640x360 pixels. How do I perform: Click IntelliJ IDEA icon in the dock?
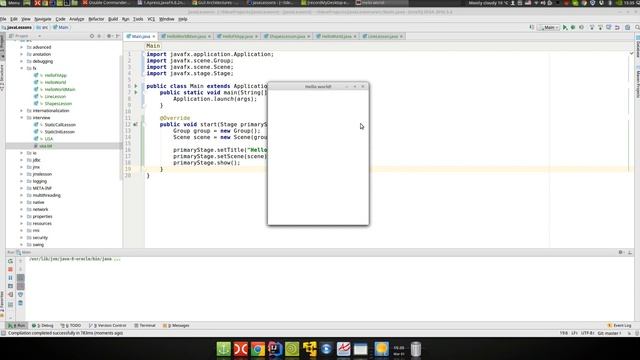click(x=275, y=349)
